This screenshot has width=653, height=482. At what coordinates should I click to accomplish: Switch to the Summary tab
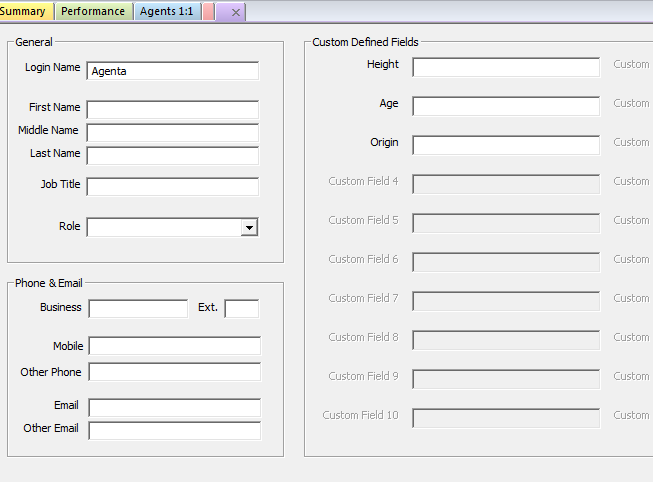click(25, 12)
